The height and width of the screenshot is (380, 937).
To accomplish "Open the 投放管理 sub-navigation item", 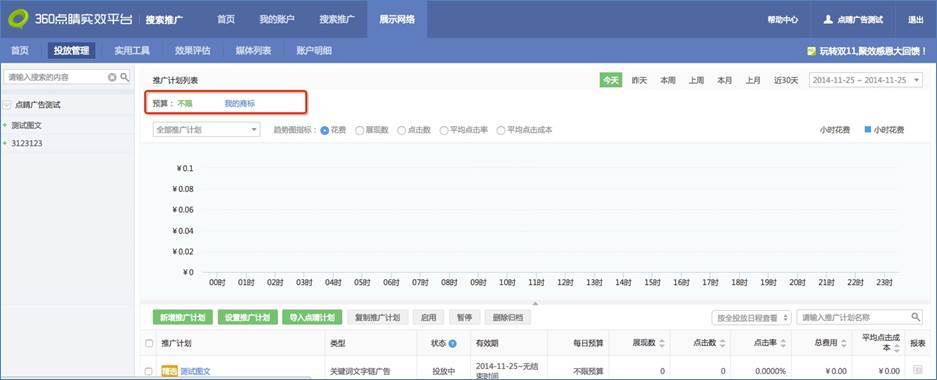I will pos(71,51).
